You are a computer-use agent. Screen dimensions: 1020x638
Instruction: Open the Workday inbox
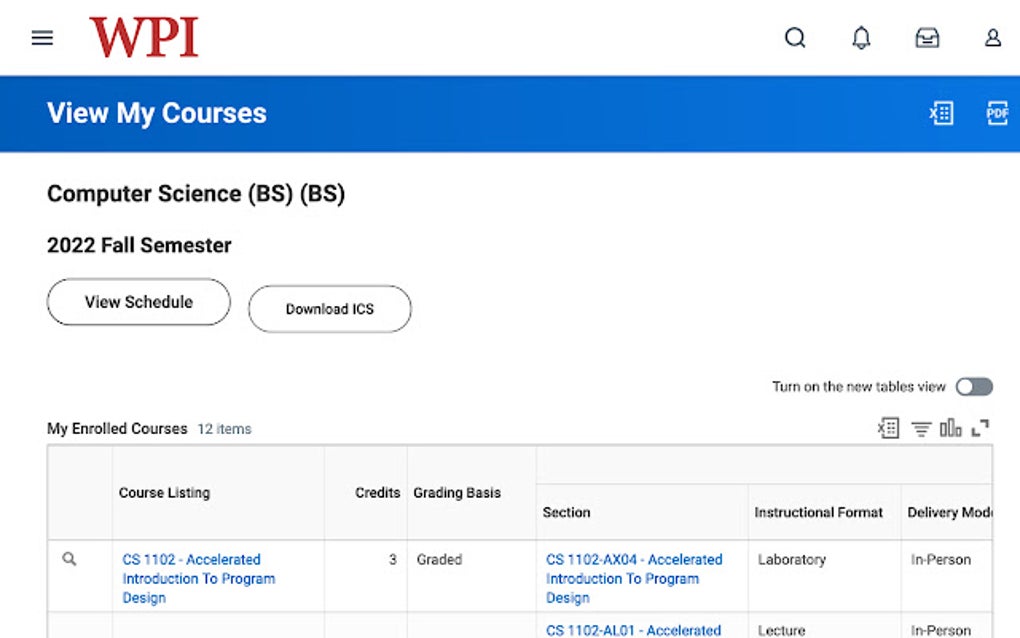coord(927,37)
